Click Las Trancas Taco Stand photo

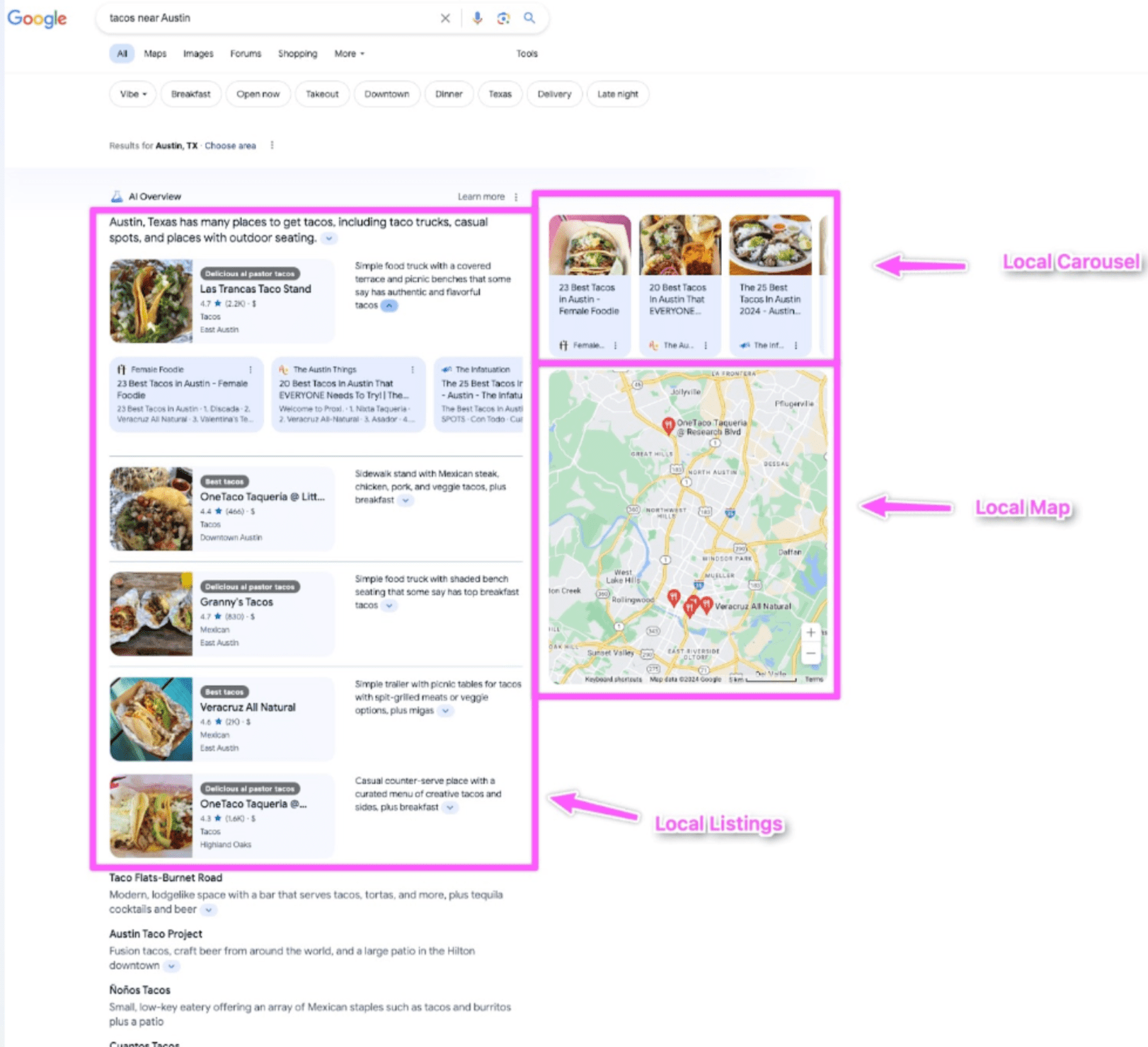coord(151,301)
